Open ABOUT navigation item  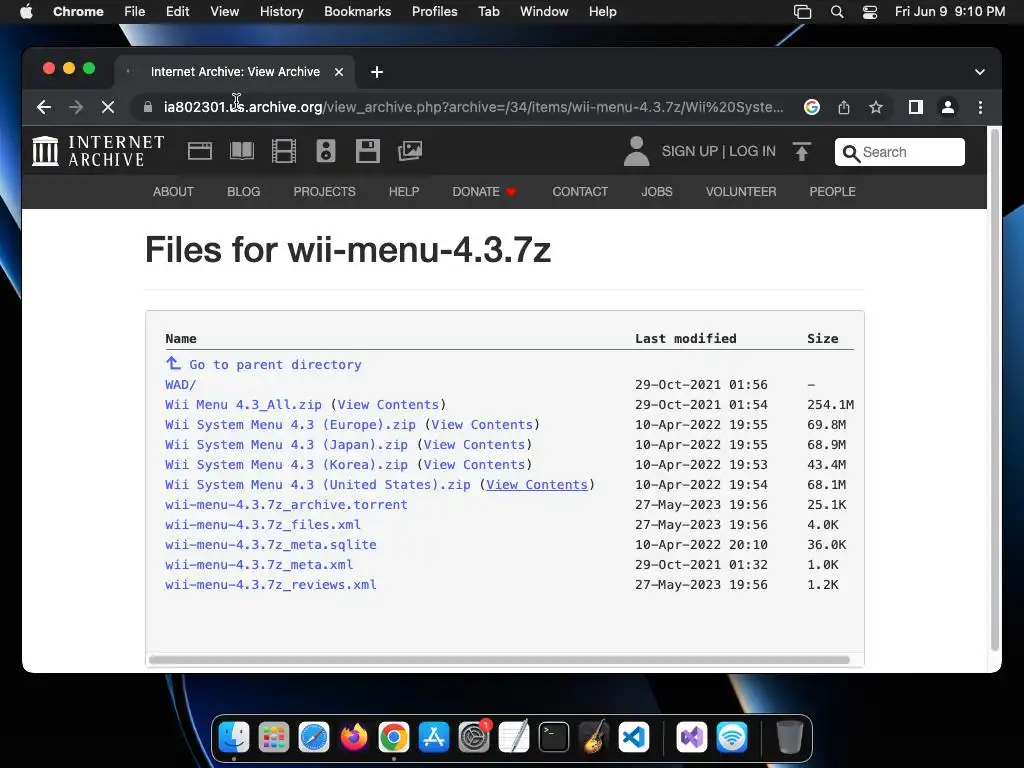coord(173,191)
